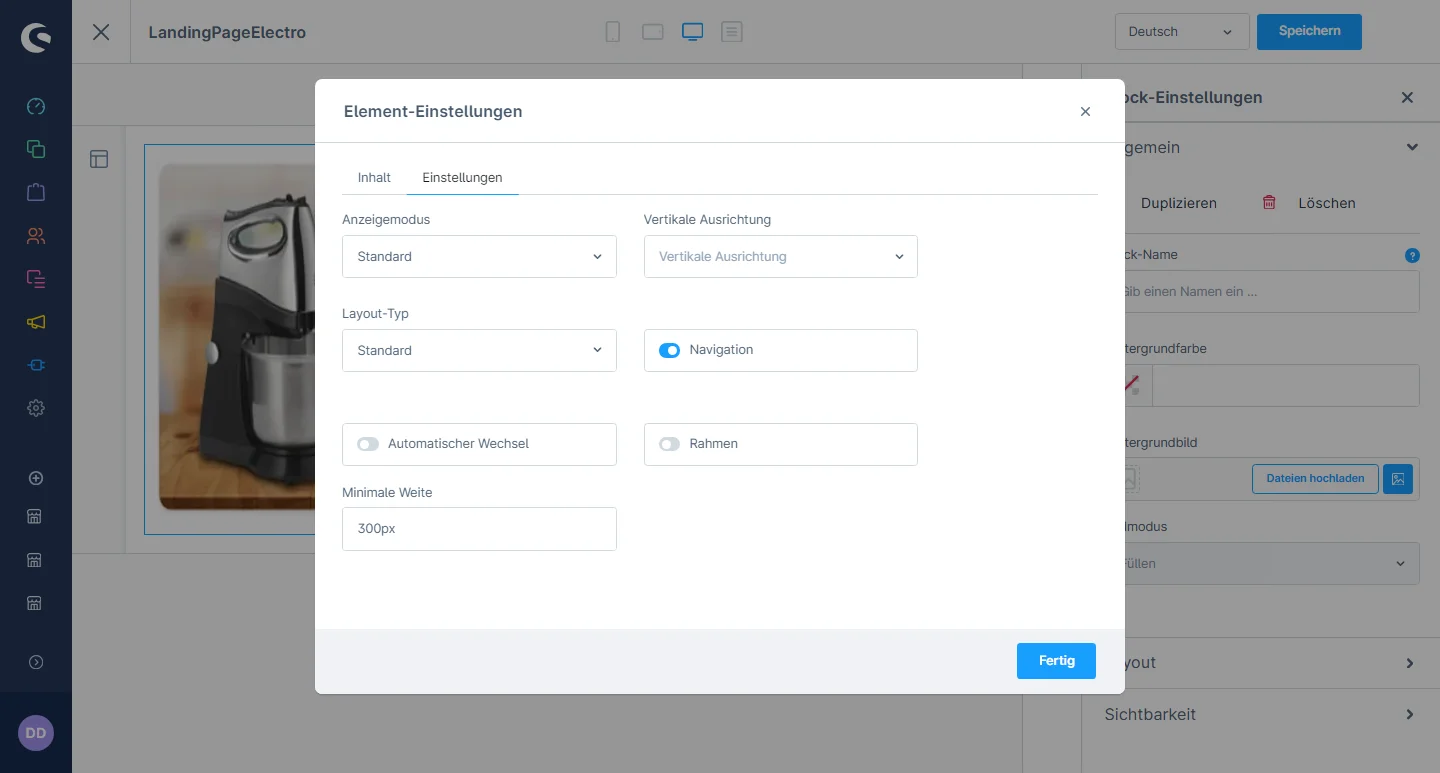Click the Minimale Weite input field

pyautogui.click(x=479, y=529)
